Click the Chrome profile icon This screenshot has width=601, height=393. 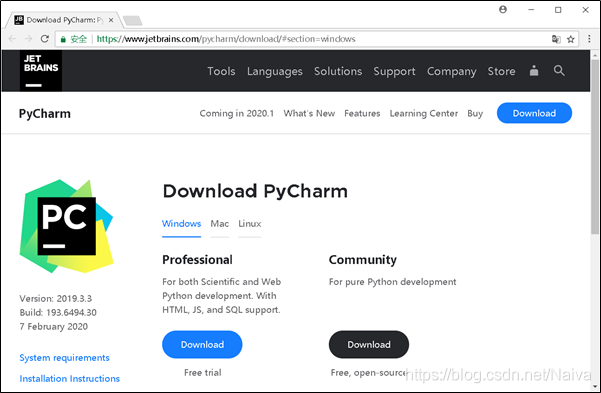(503, 10)
